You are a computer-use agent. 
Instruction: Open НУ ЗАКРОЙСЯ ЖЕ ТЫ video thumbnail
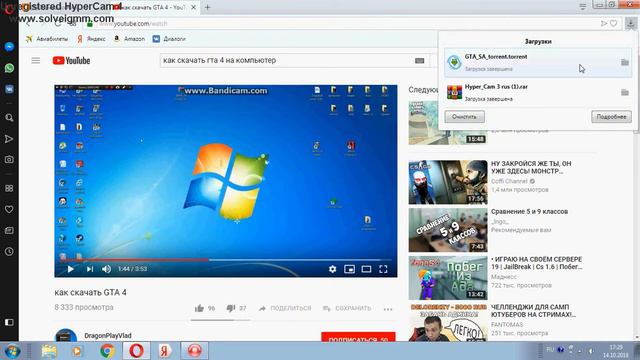tap(448, 182)
